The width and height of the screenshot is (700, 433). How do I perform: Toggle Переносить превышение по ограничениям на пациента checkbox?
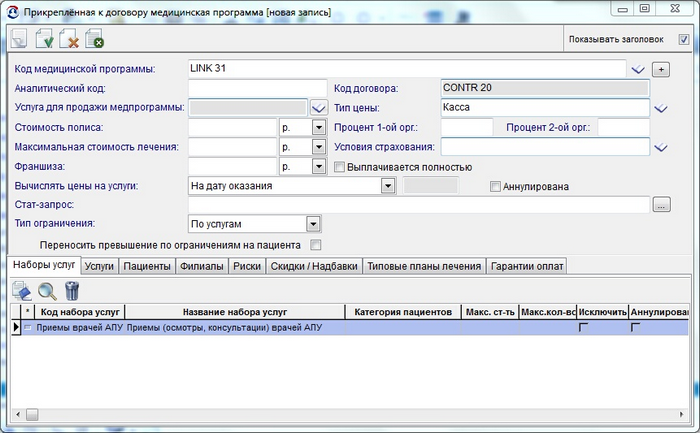click(x=316, y=245)
